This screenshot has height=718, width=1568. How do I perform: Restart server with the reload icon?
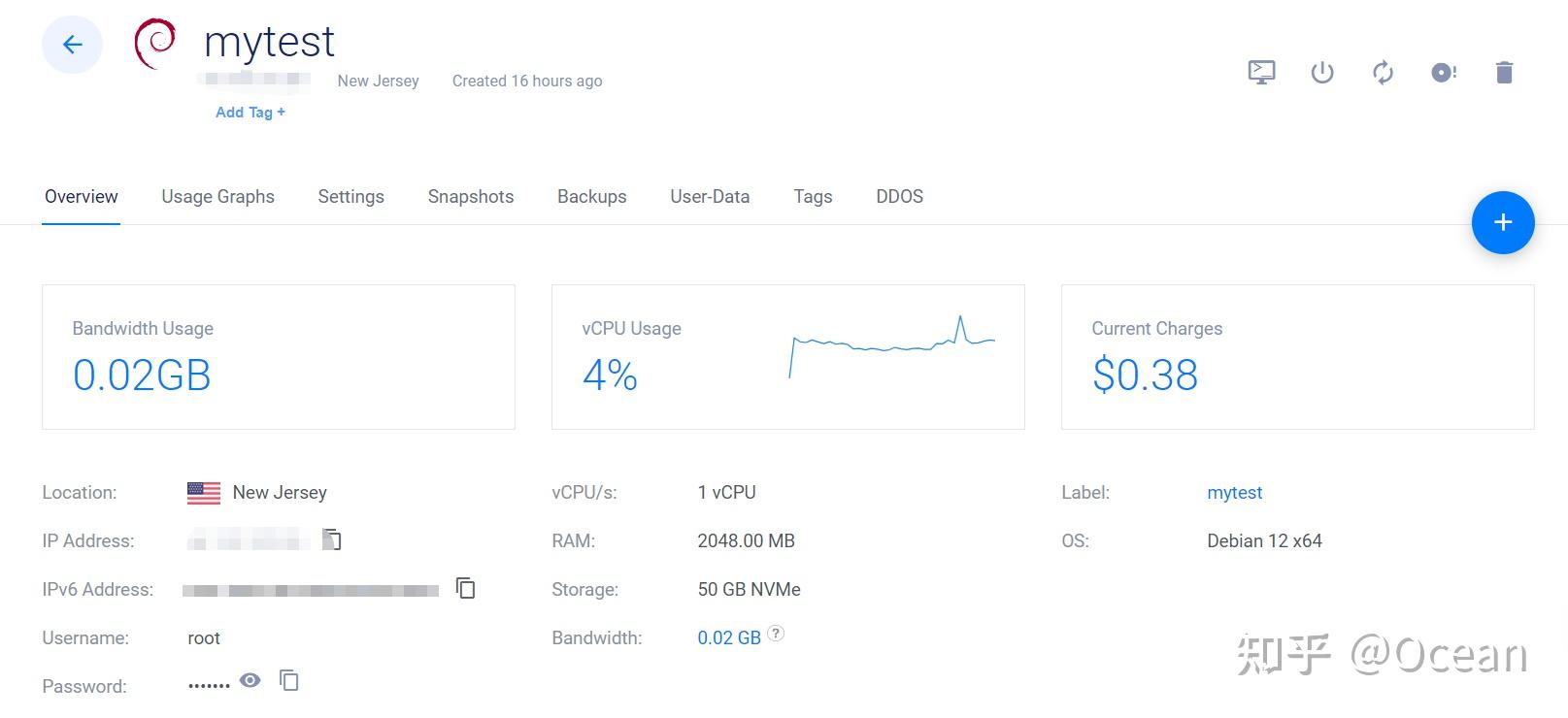coord(1383,72)
